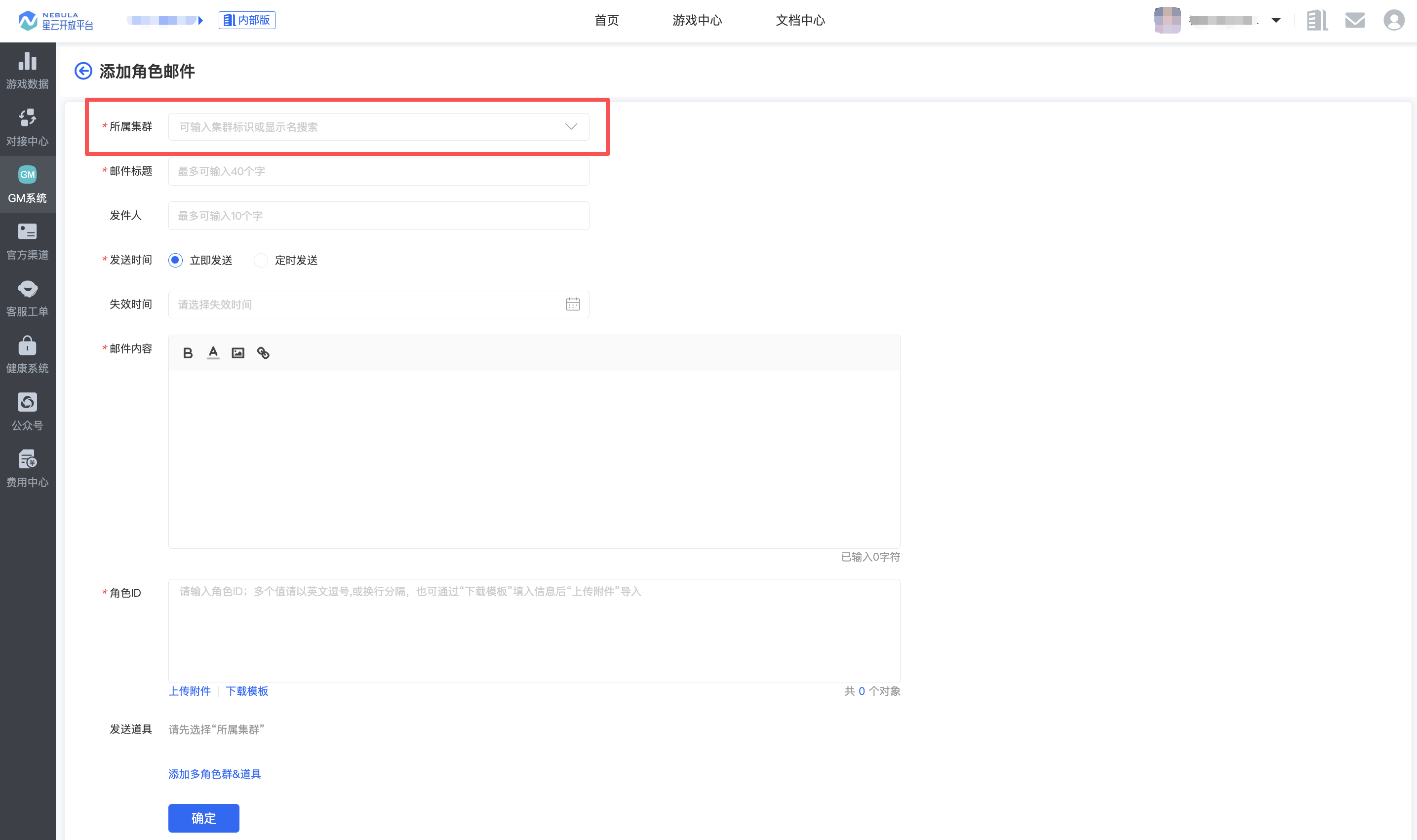Insert a hyperlink via the editor toolbar
The width and height of the screenshot is (1417, 840).
coord(263,353)
